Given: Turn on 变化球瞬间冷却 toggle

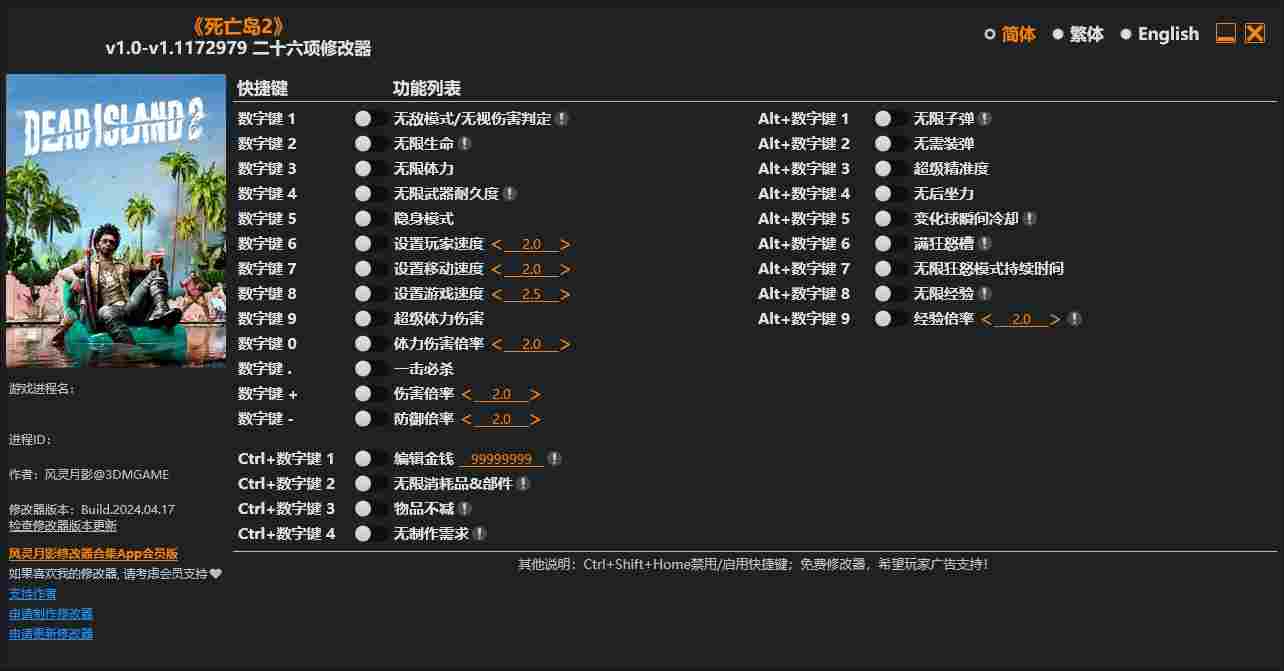Looking at the screenshot, I should pos(891,218).
